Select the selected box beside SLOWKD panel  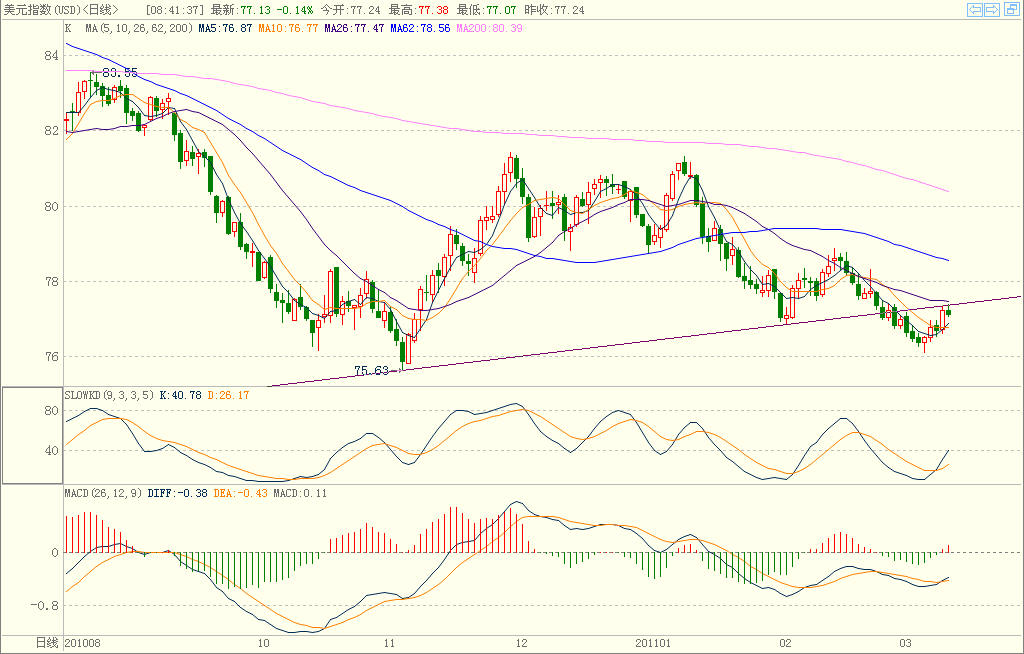32,435
